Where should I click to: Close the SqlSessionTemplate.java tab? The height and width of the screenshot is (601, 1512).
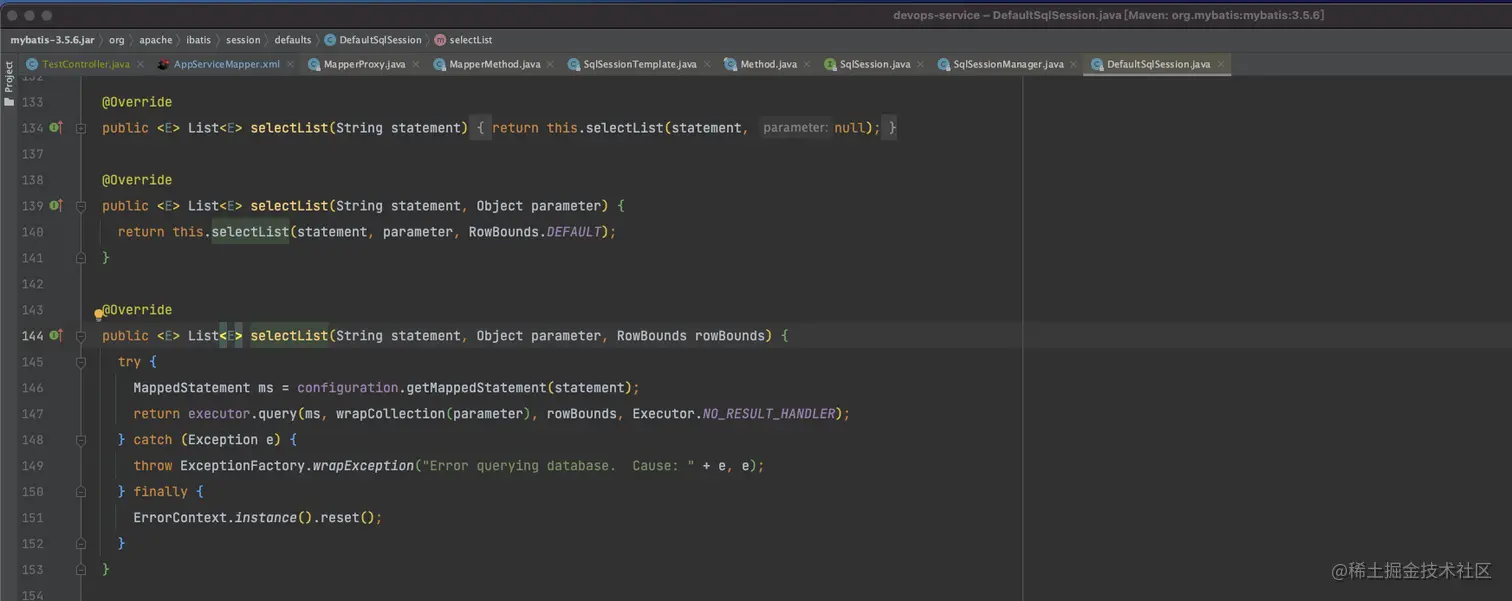707,64
